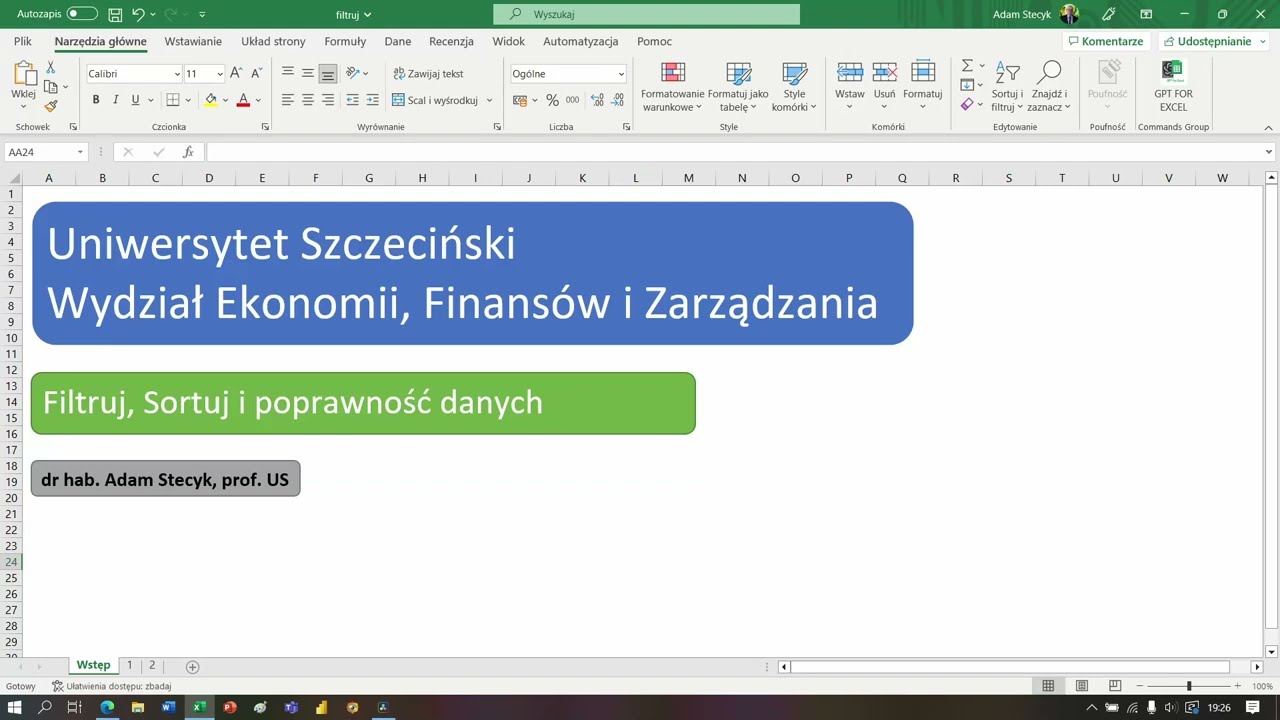Toggle the Autozapis switch
Screen dimensions: 1280x720
82,14
